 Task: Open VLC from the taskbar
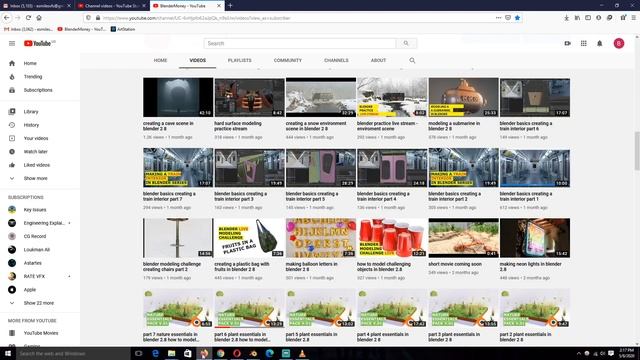302,353
